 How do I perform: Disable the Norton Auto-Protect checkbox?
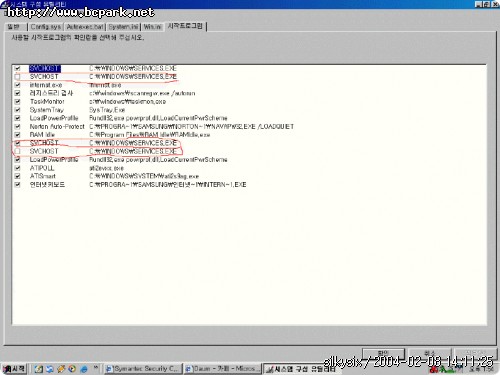[17, 127]
